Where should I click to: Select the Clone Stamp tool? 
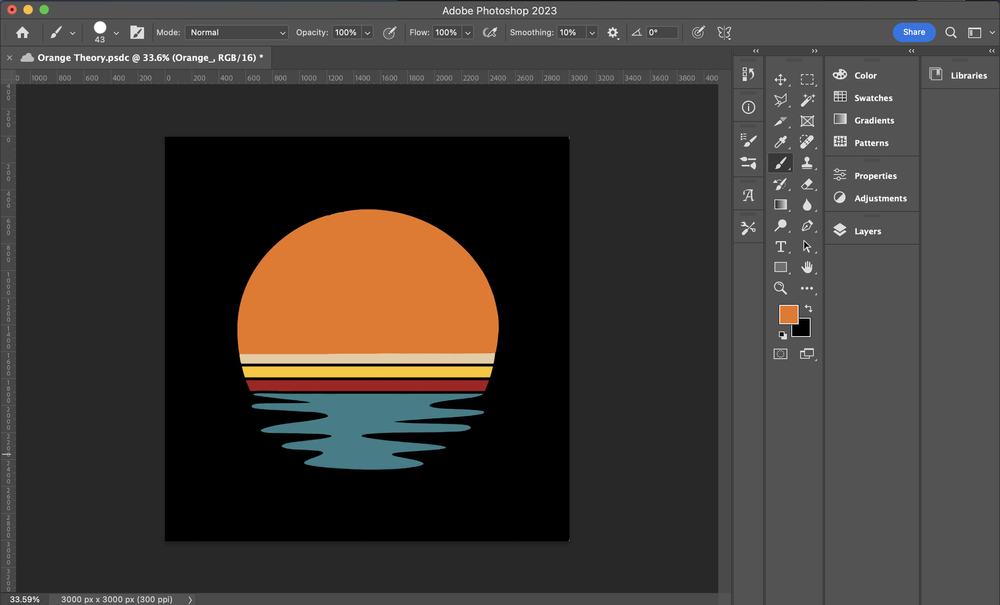coord(807,163)
